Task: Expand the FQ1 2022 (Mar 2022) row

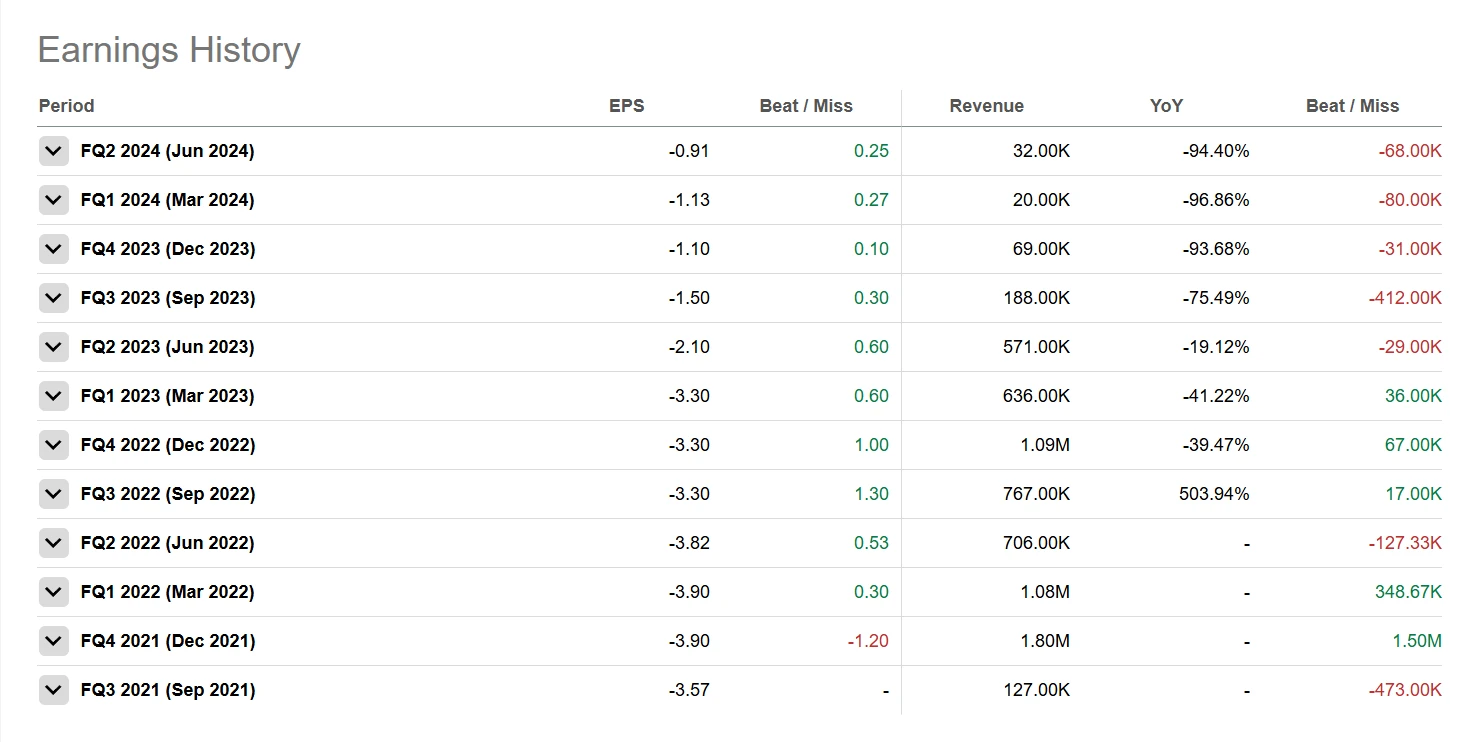Action: click(54, 593)
